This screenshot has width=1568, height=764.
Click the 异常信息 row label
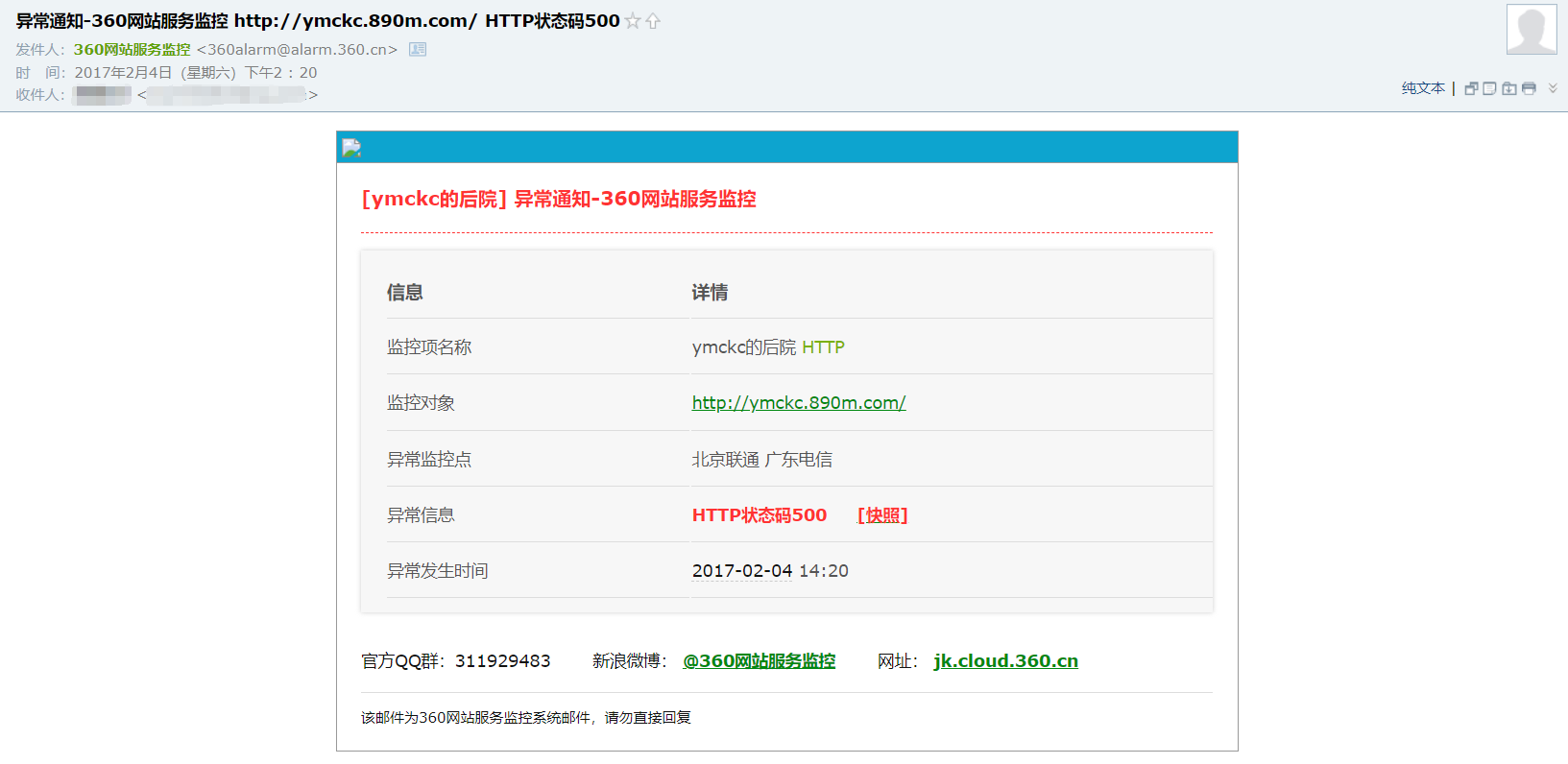tap(421, 515)
